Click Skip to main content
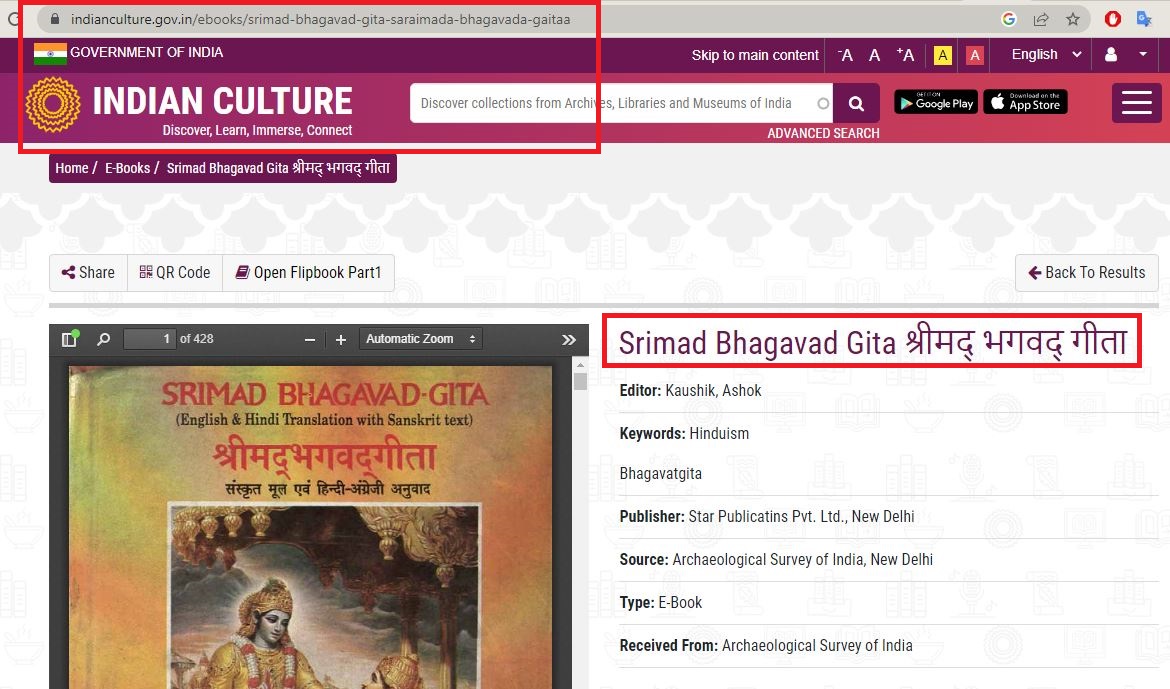 point(754,55)
